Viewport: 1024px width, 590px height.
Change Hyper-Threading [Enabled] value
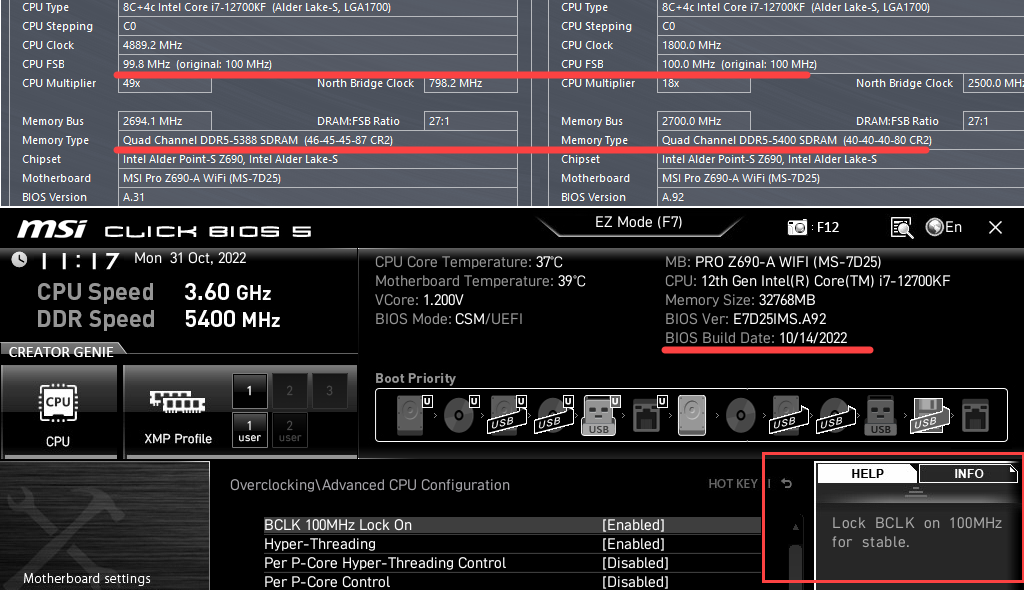pyautogui.click(x=633, y=544)
